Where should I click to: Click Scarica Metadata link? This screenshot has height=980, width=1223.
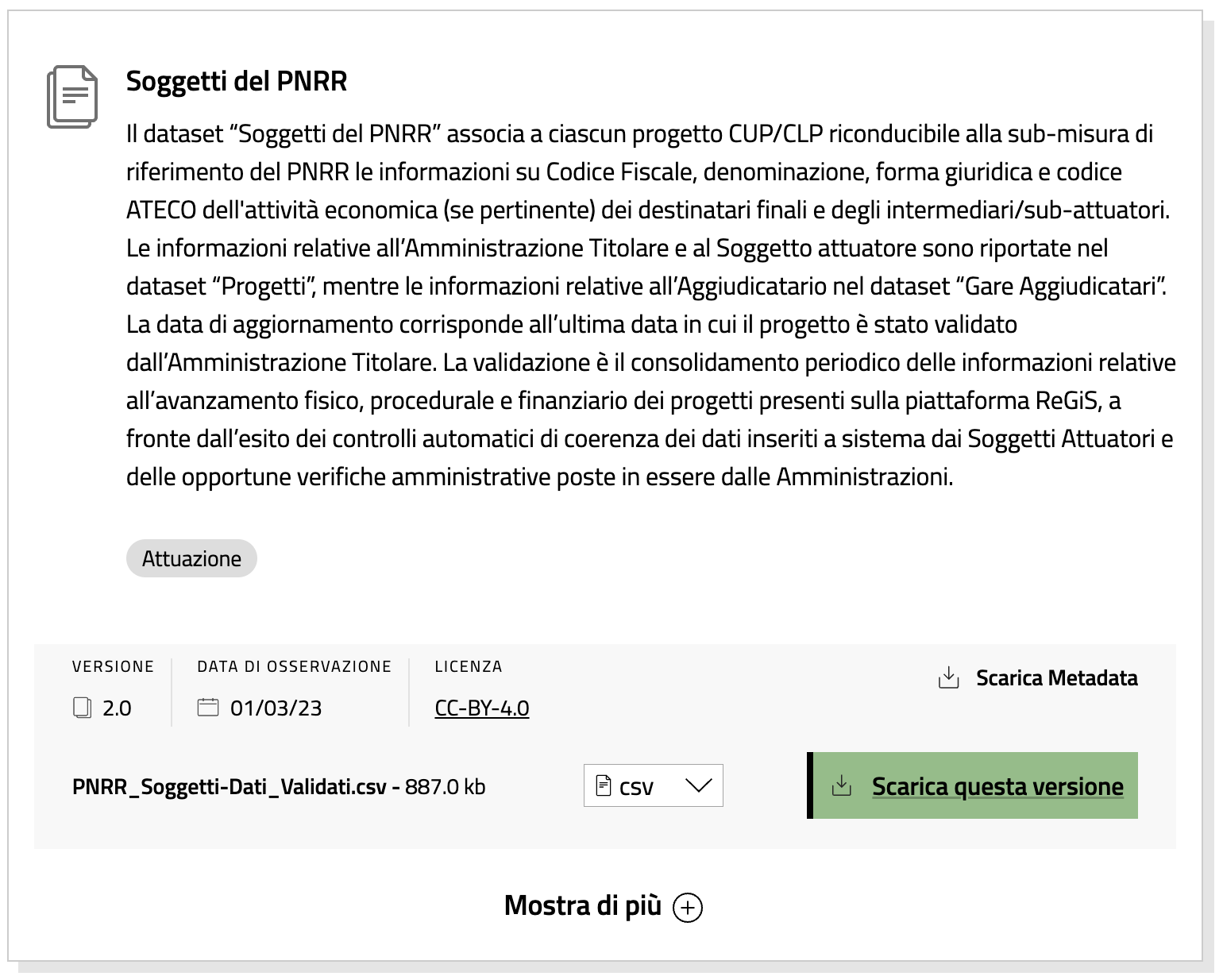(x=1038, y=677)
